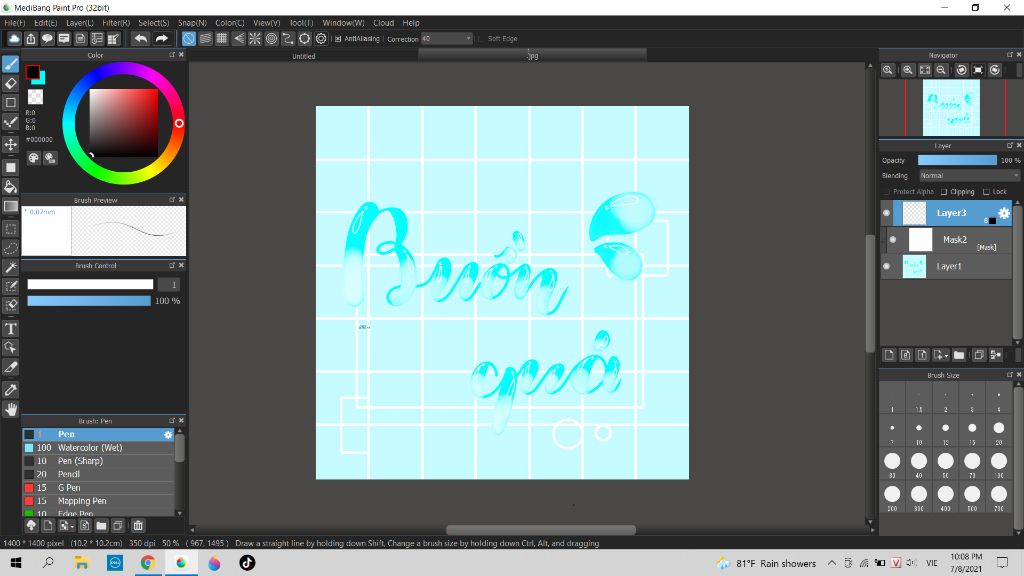Viewport: 1024px width, 576px height.
Task: Zoom out using Navigator minus magnifier
Action: click(x=941, y=70)
